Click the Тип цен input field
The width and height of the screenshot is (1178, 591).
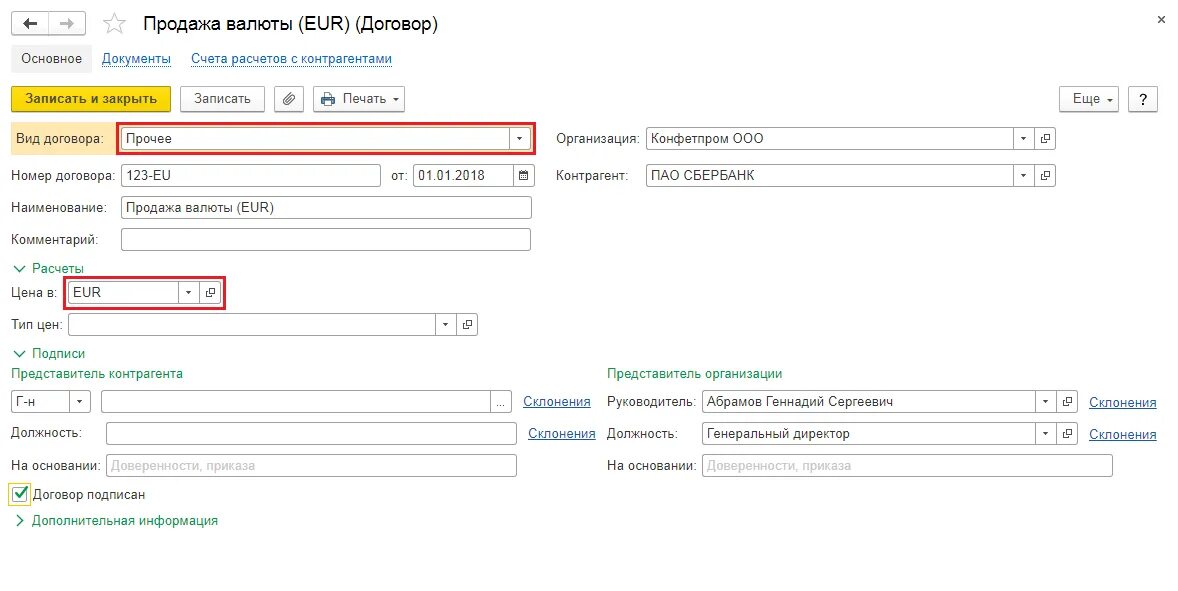point(252,325)
